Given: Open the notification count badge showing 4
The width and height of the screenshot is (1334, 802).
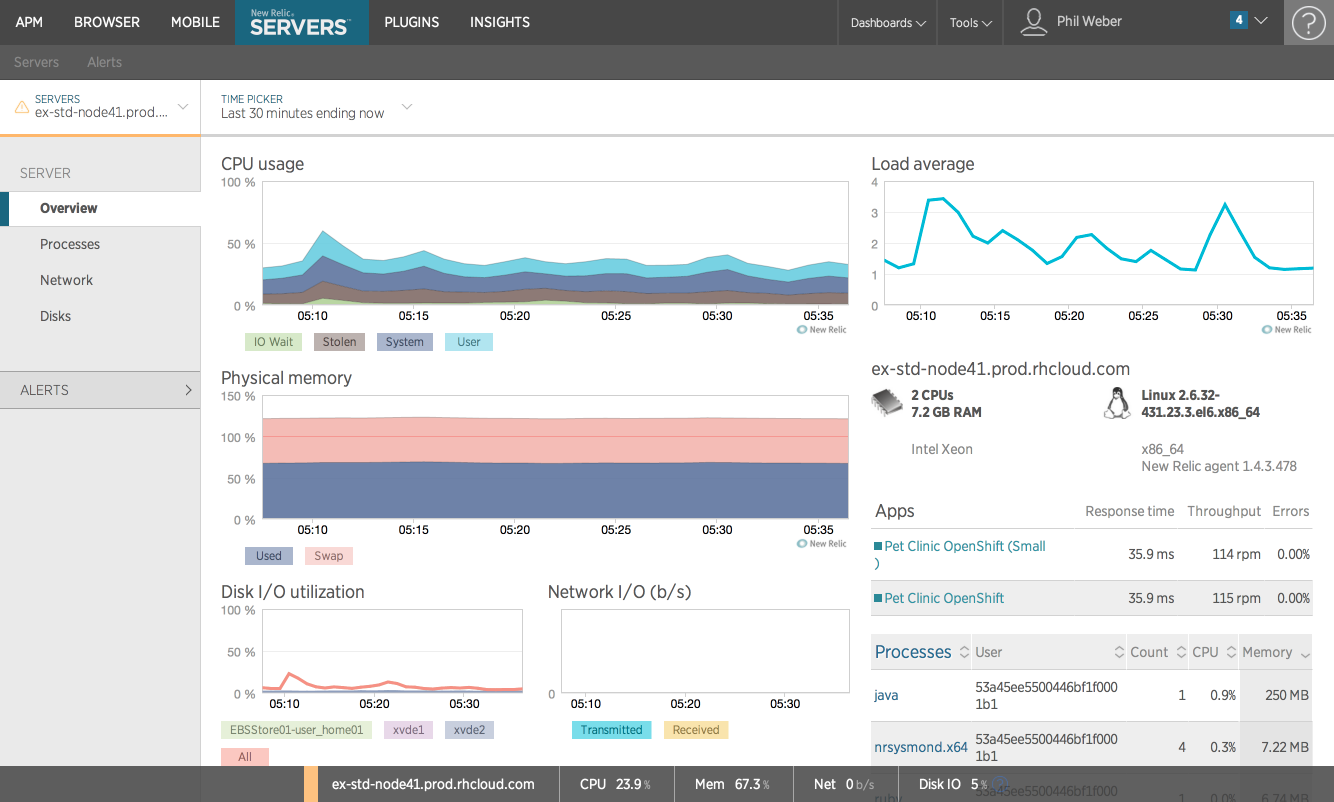Looking at the screenshot, I should [1239, 20].
